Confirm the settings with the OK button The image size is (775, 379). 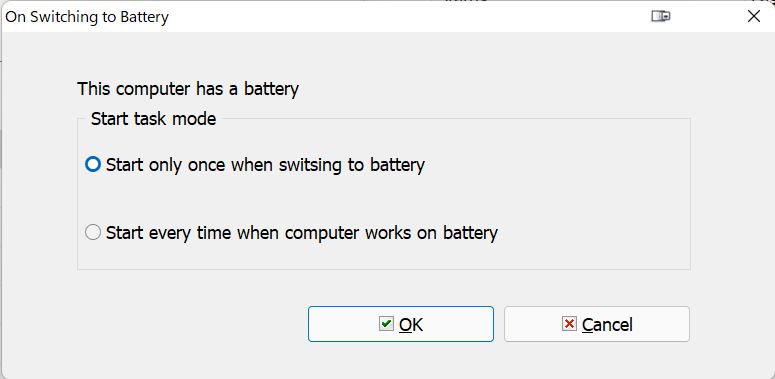coord(401,324)
